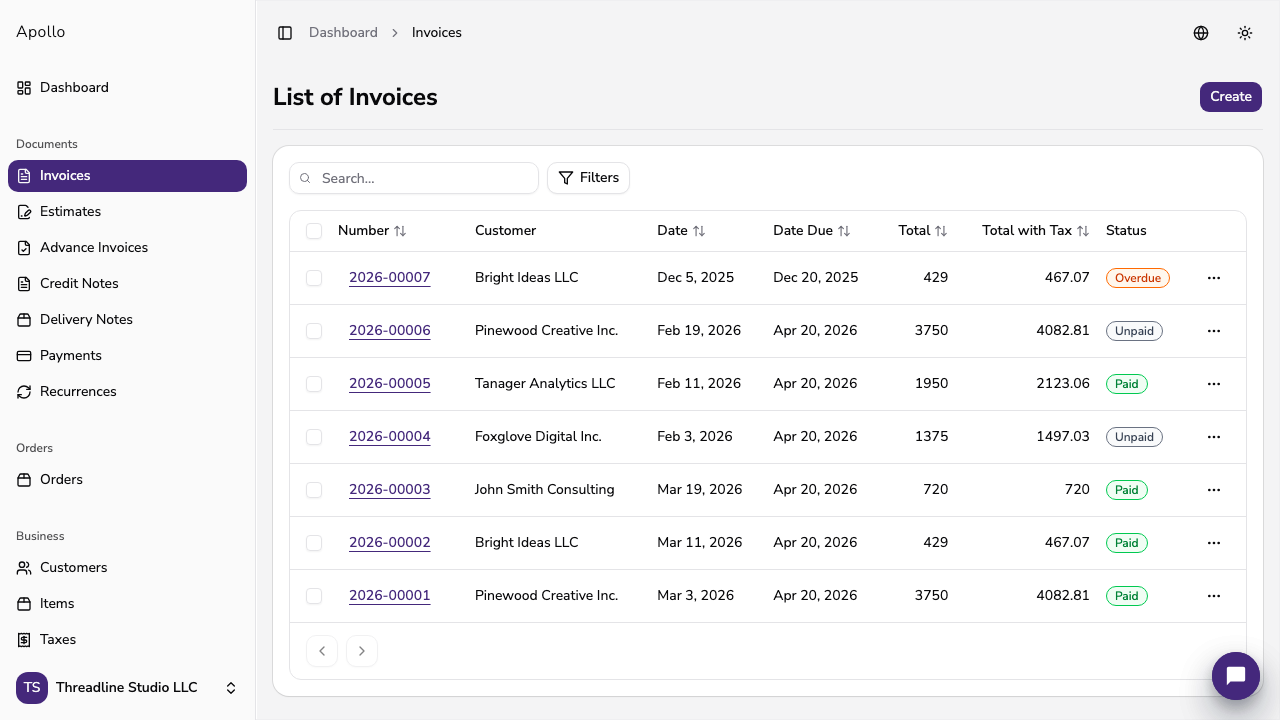
Task: Open the language globe icon
Action: pos(1201,33)
